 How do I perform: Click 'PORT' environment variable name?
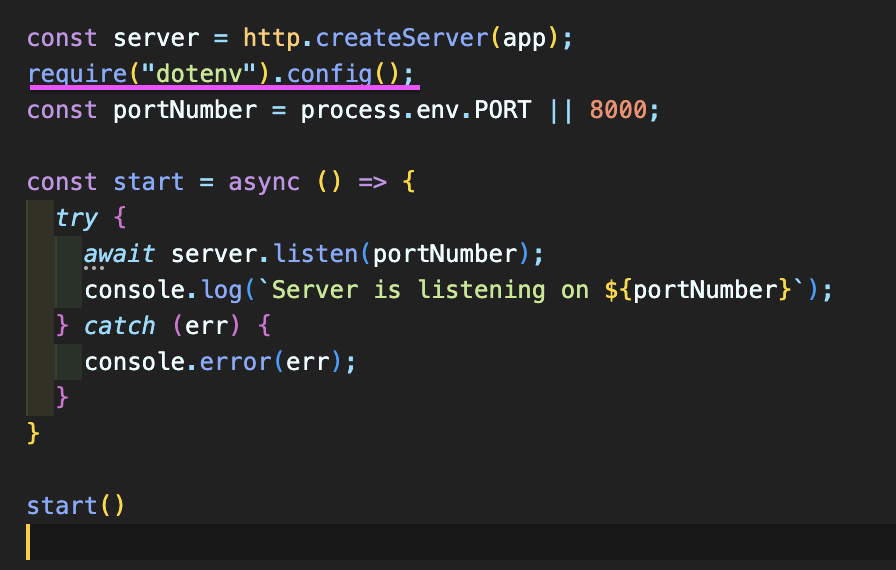[x=503, y=110]
